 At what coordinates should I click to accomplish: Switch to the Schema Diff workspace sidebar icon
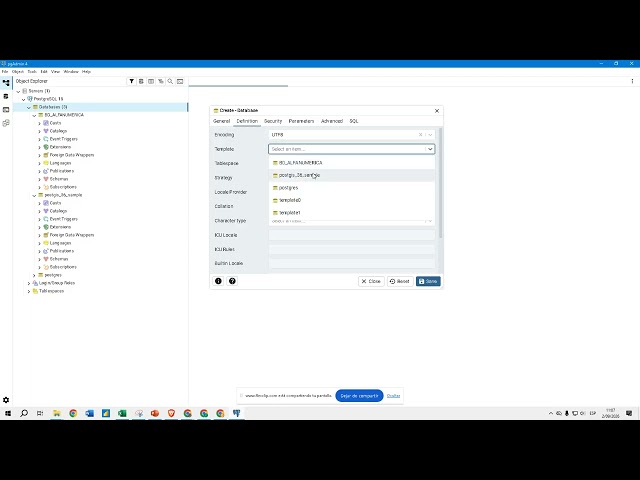[x=6, y=123]
